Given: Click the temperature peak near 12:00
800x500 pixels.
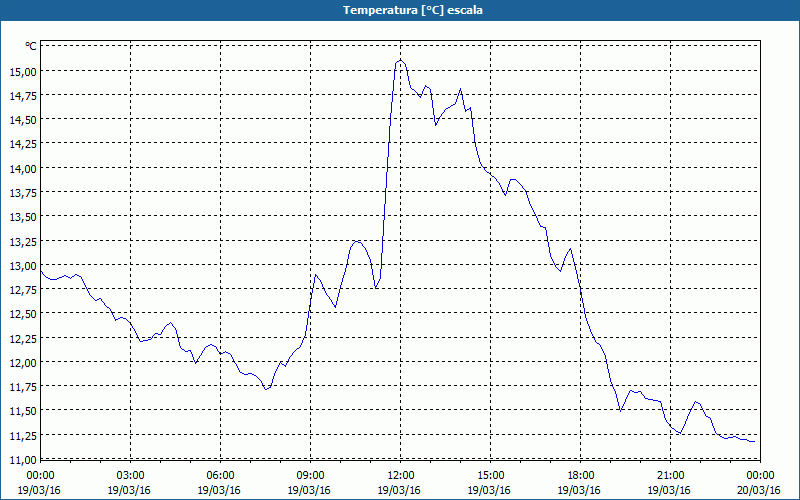Looking at the screenshot, I should pos(401,61).
